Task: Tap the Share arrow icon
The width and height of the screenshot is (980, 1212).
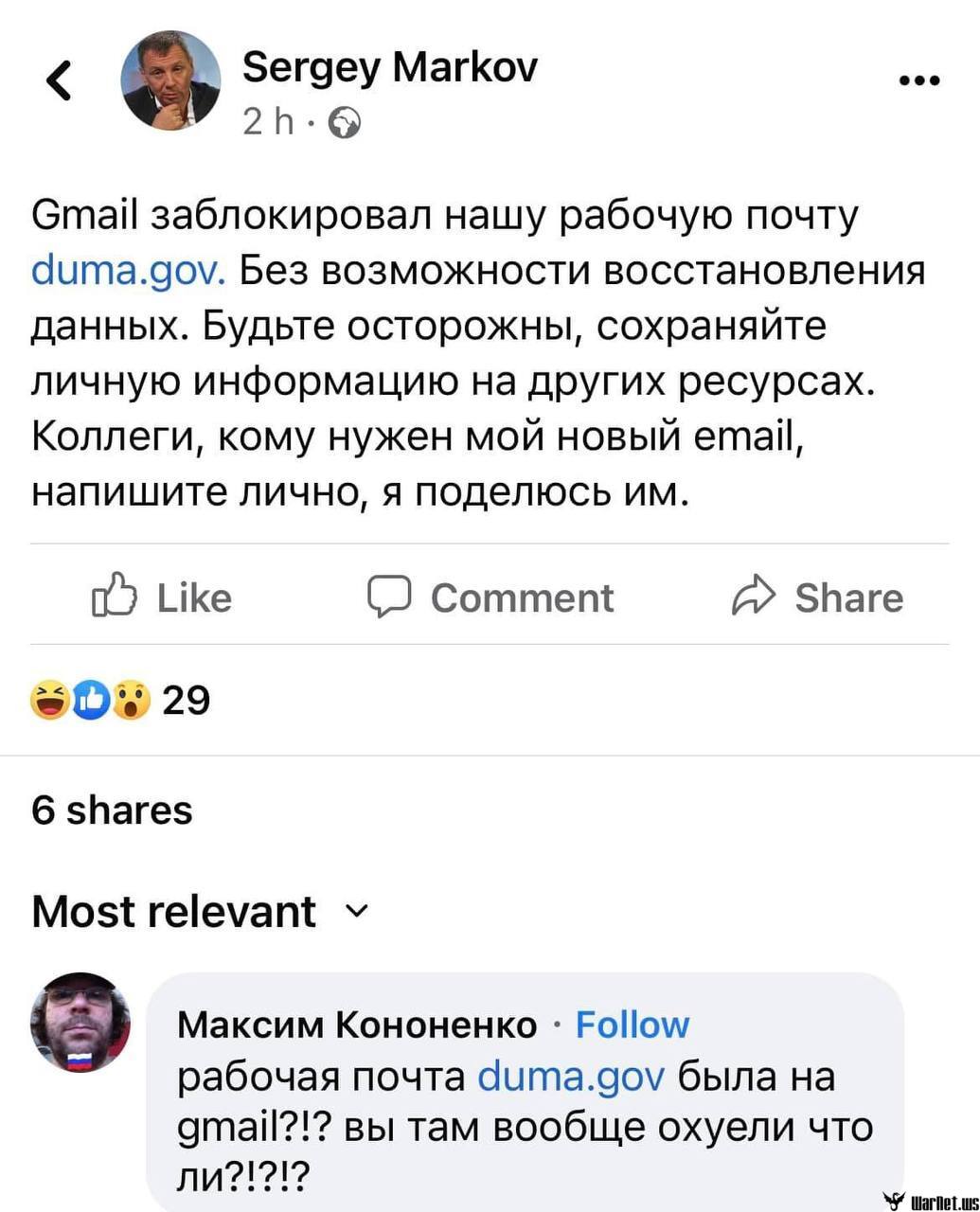Action: coord(754,597)
